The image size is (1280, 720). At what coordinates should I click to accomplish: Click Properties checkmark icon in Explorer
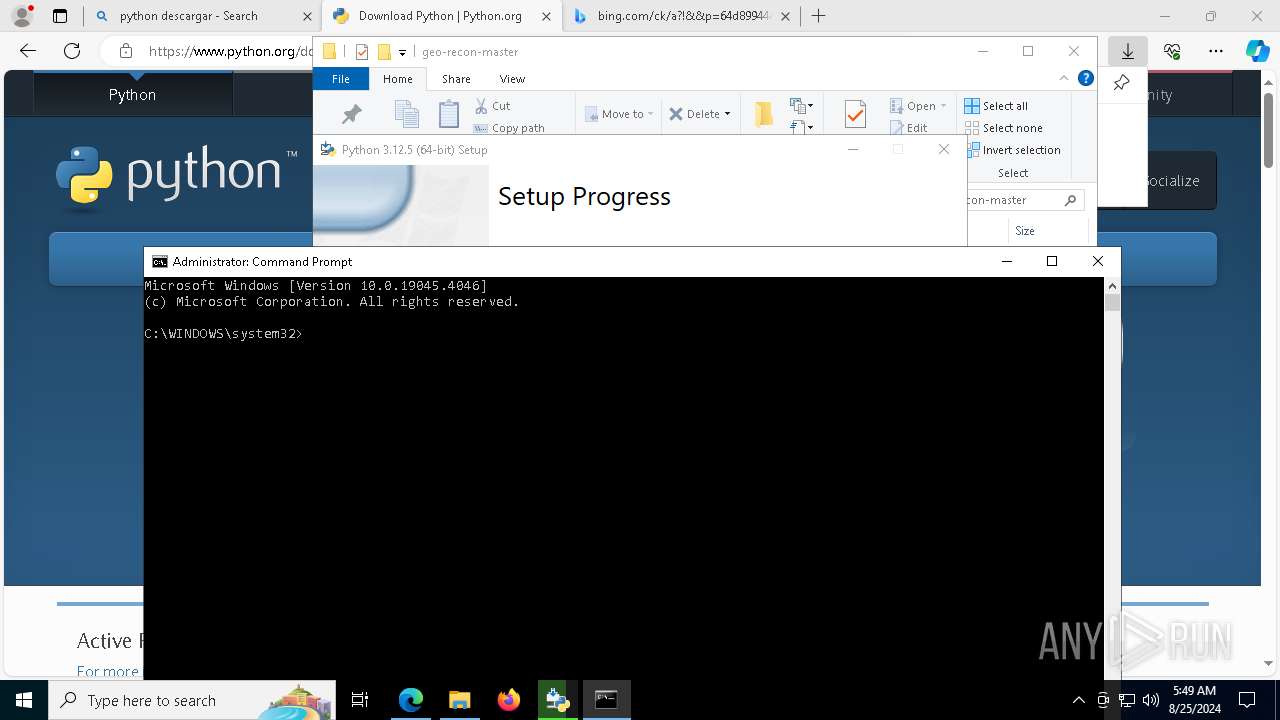[855, 115]
